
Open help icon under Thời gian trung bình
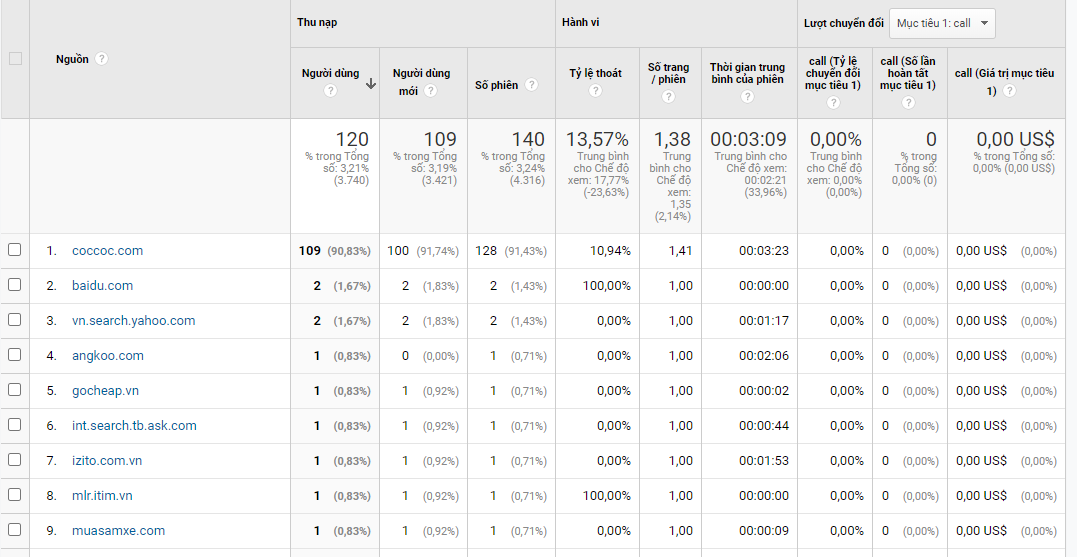[747, 97]
